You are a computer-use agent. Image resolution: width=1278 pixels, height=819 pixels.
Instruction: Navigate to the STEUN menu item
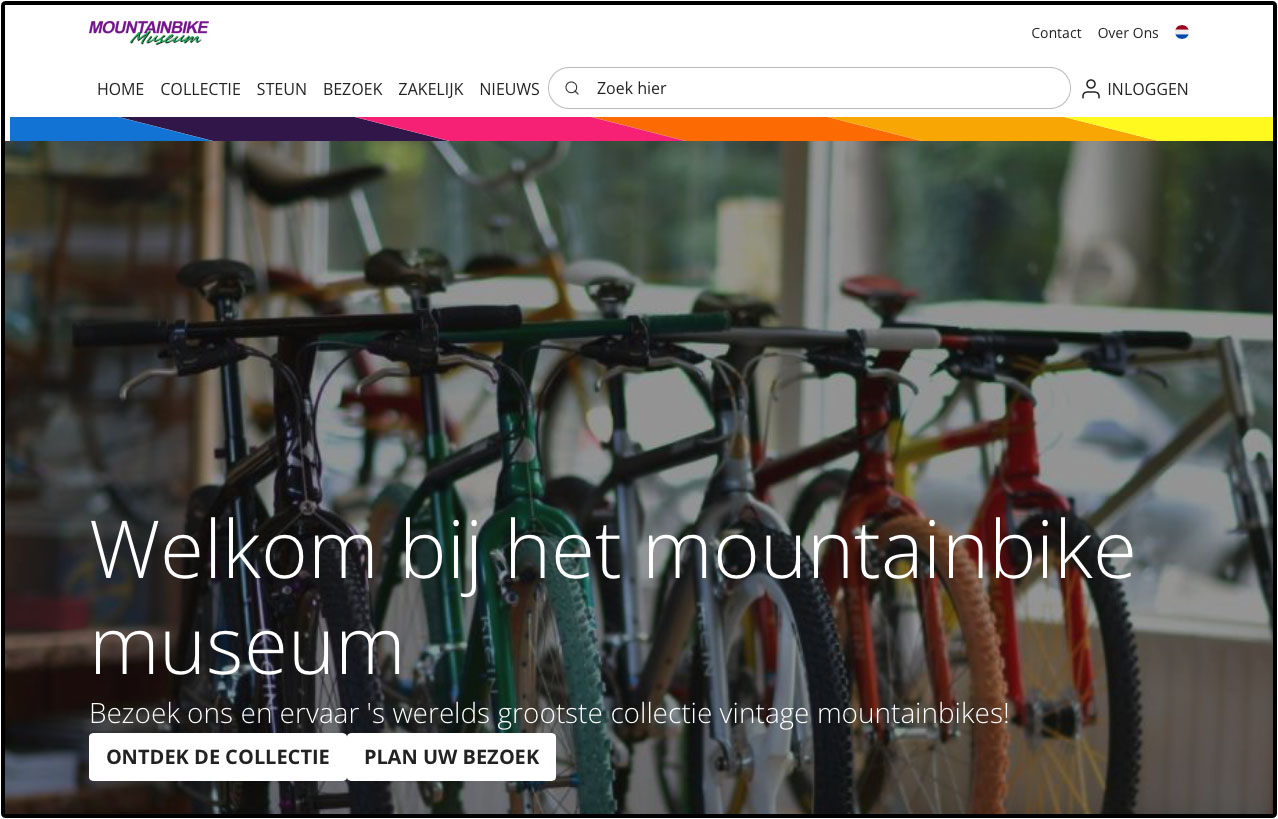[x=281, y=89]
